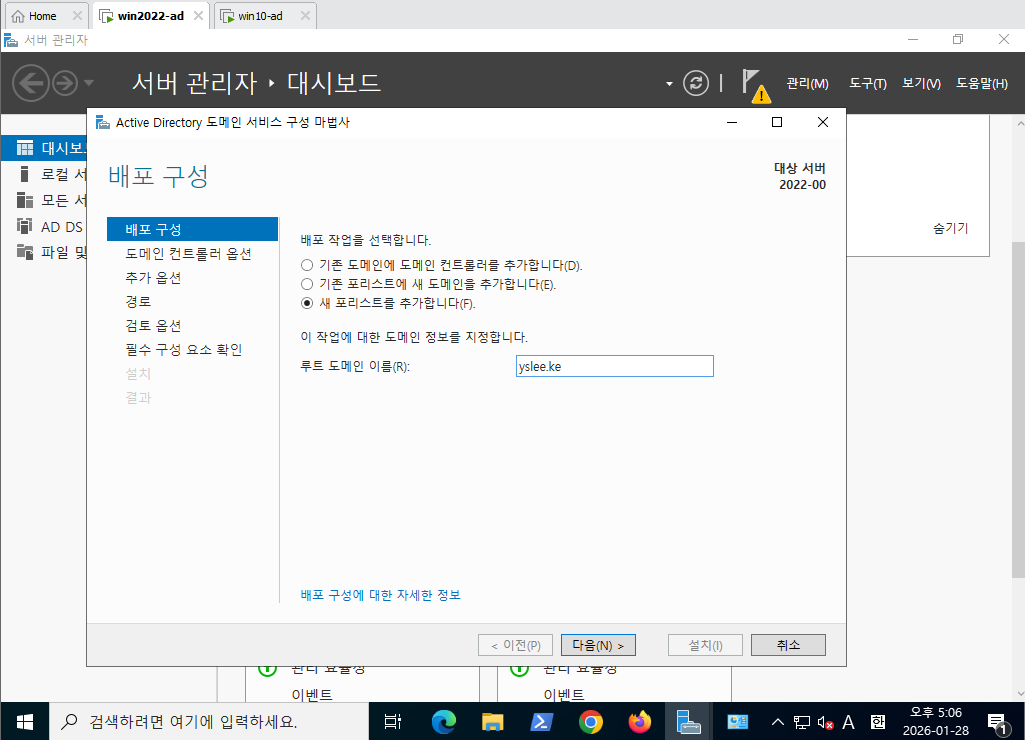
Task: Click 숨기기 link in dashboard
Action: (950, 228)
